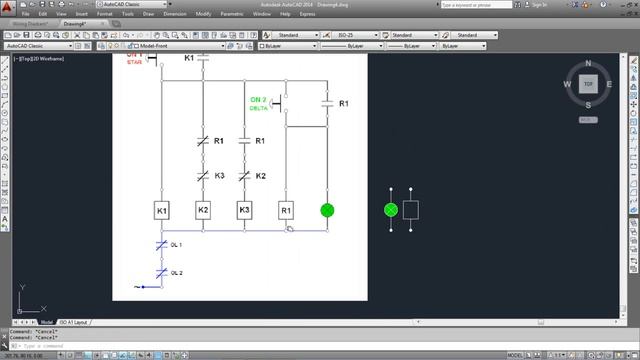Switch to ISO A1 Layout tab
The height and width of the screenshot is (360, 640).
point(73,322)
